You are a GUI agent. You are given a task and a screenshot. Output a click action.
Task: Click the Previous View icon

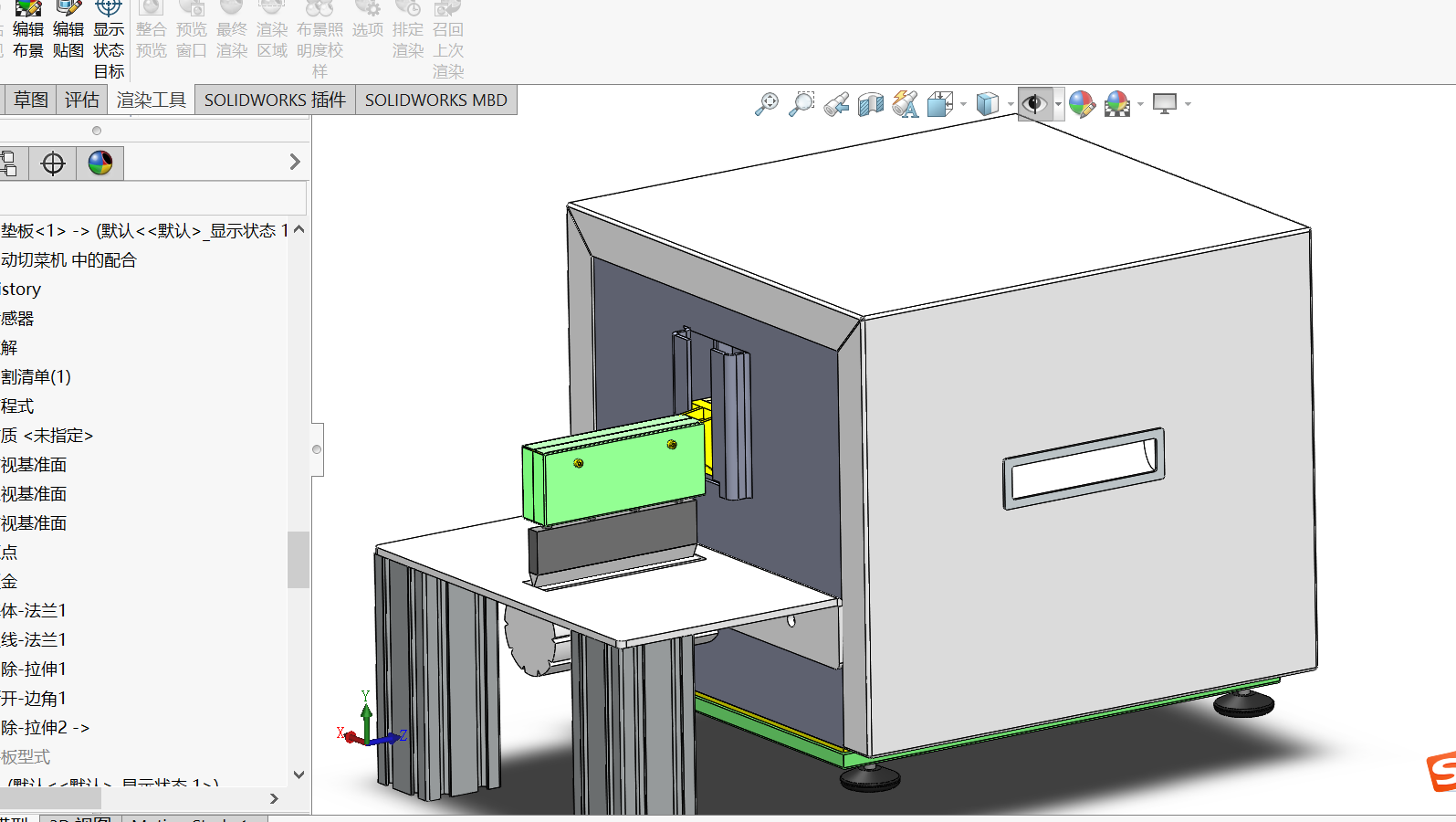tap(836, 104)
